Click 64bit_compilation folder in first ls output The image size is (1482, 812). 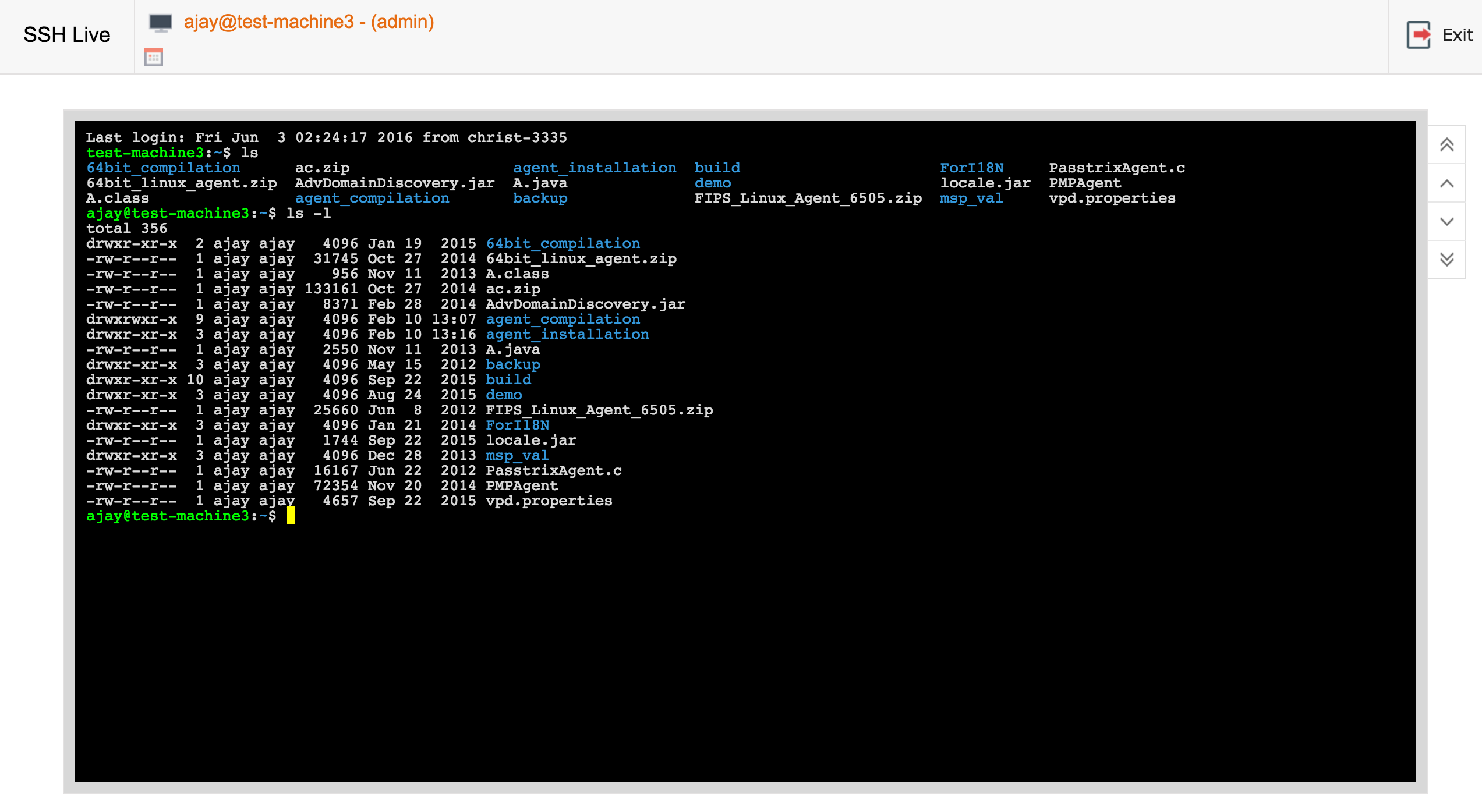pos(163,168)
